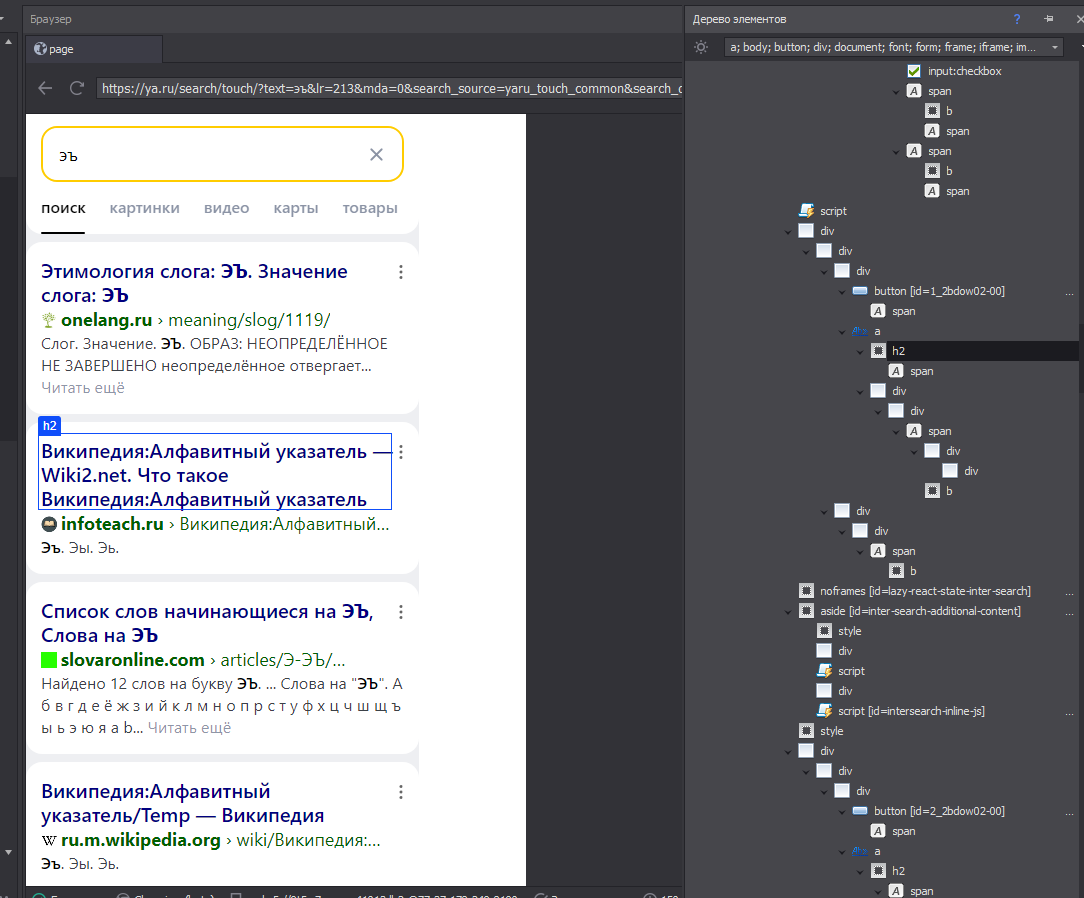Collapse the div node after style

[788, 751]
